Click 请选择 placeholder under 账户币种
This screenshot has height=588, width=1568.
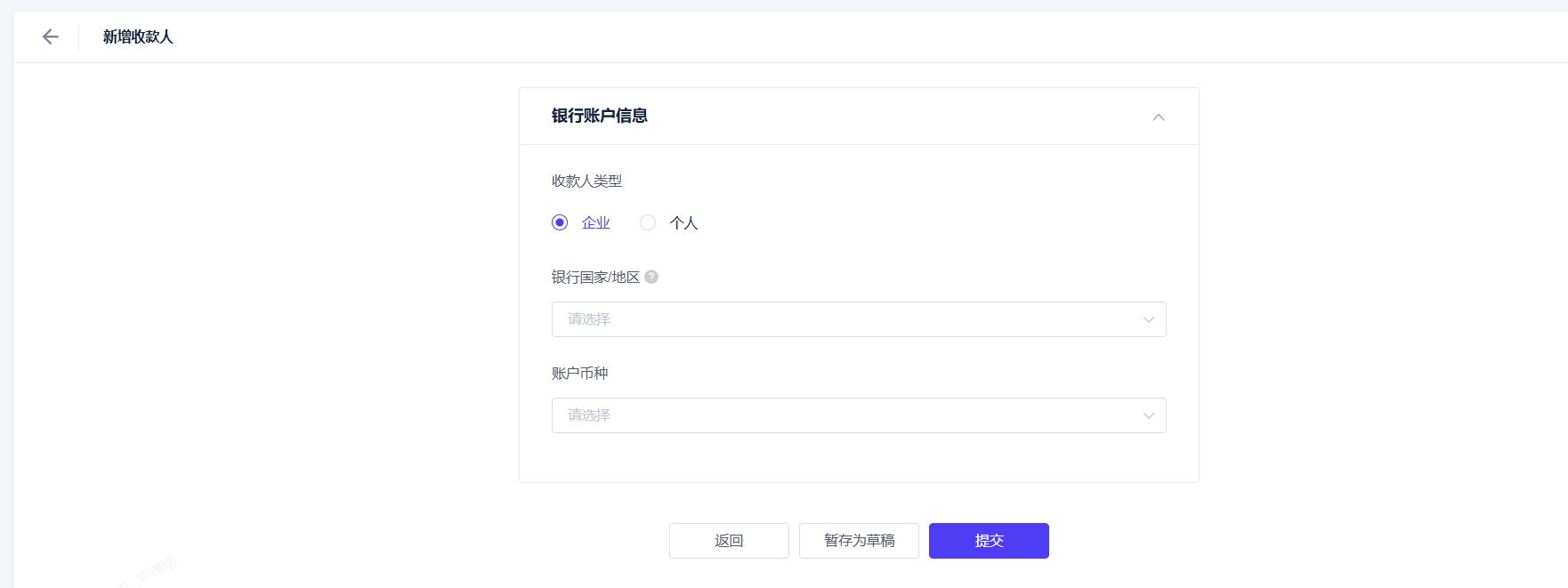(x=589, y=415)
